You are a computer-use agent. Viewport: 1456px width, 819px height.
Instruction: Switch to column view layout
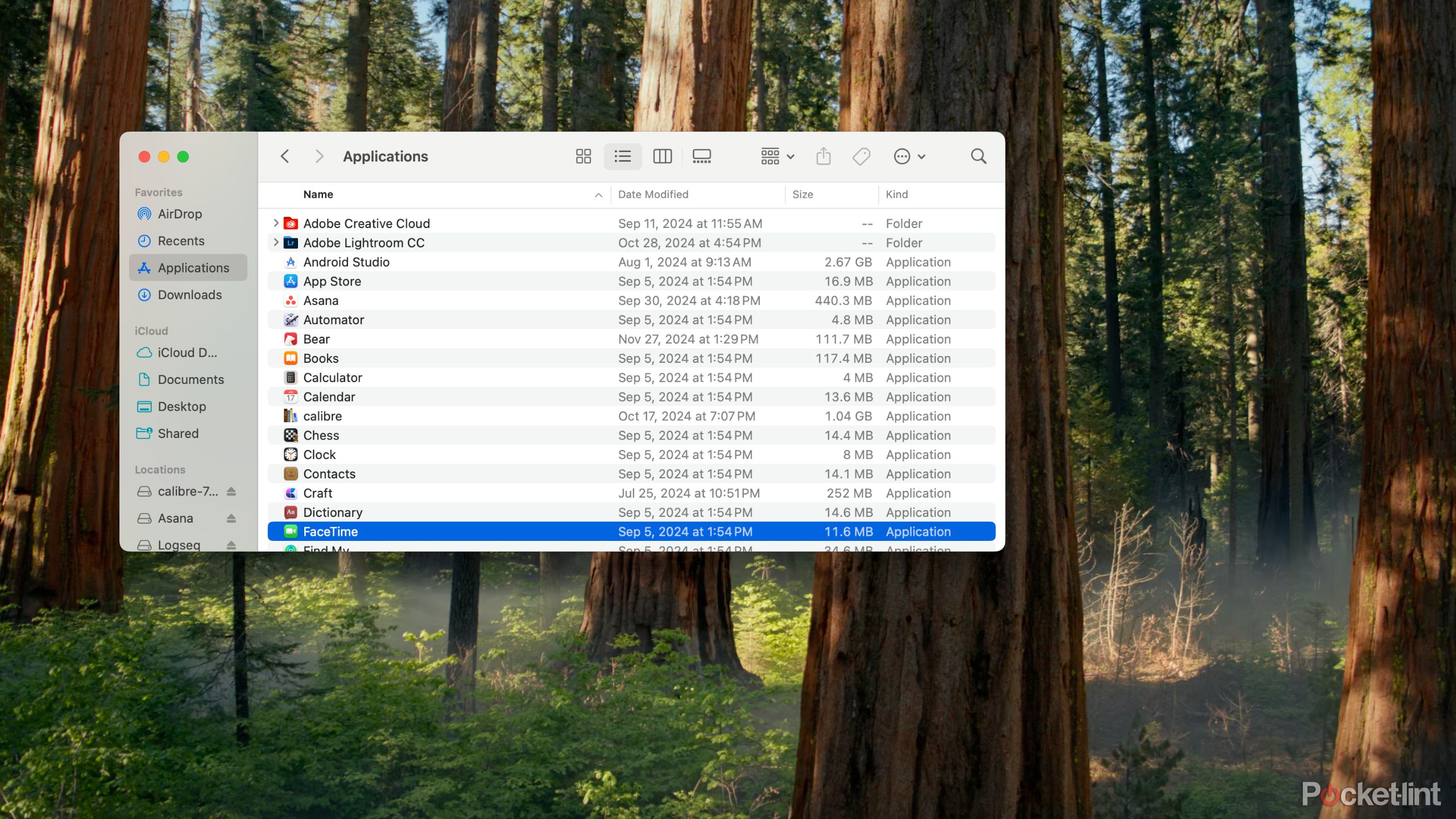(x=663, y=156)
